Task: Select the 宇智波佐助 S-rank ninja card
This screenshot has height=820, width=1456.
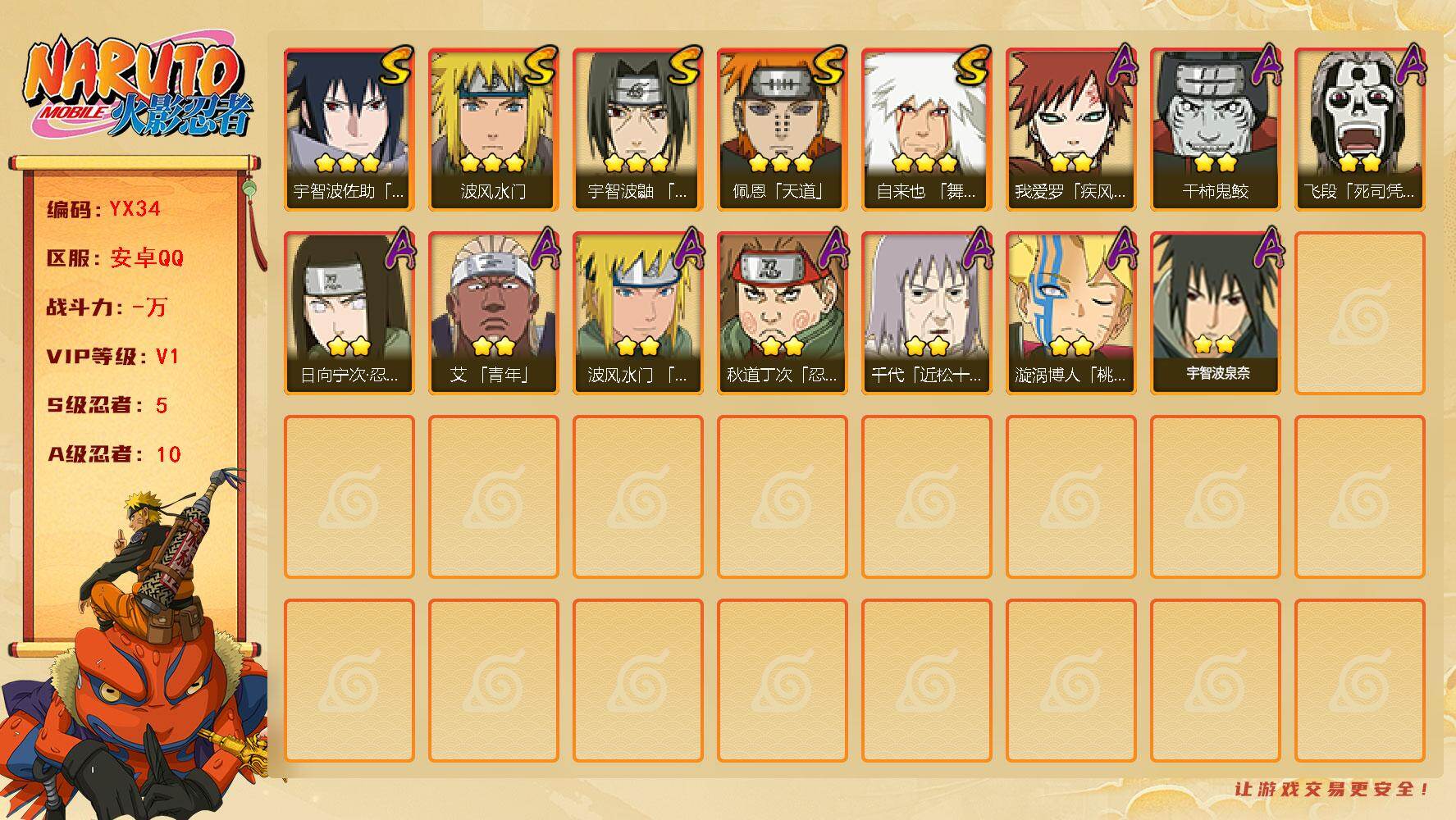Action: [x=349, y=129]
